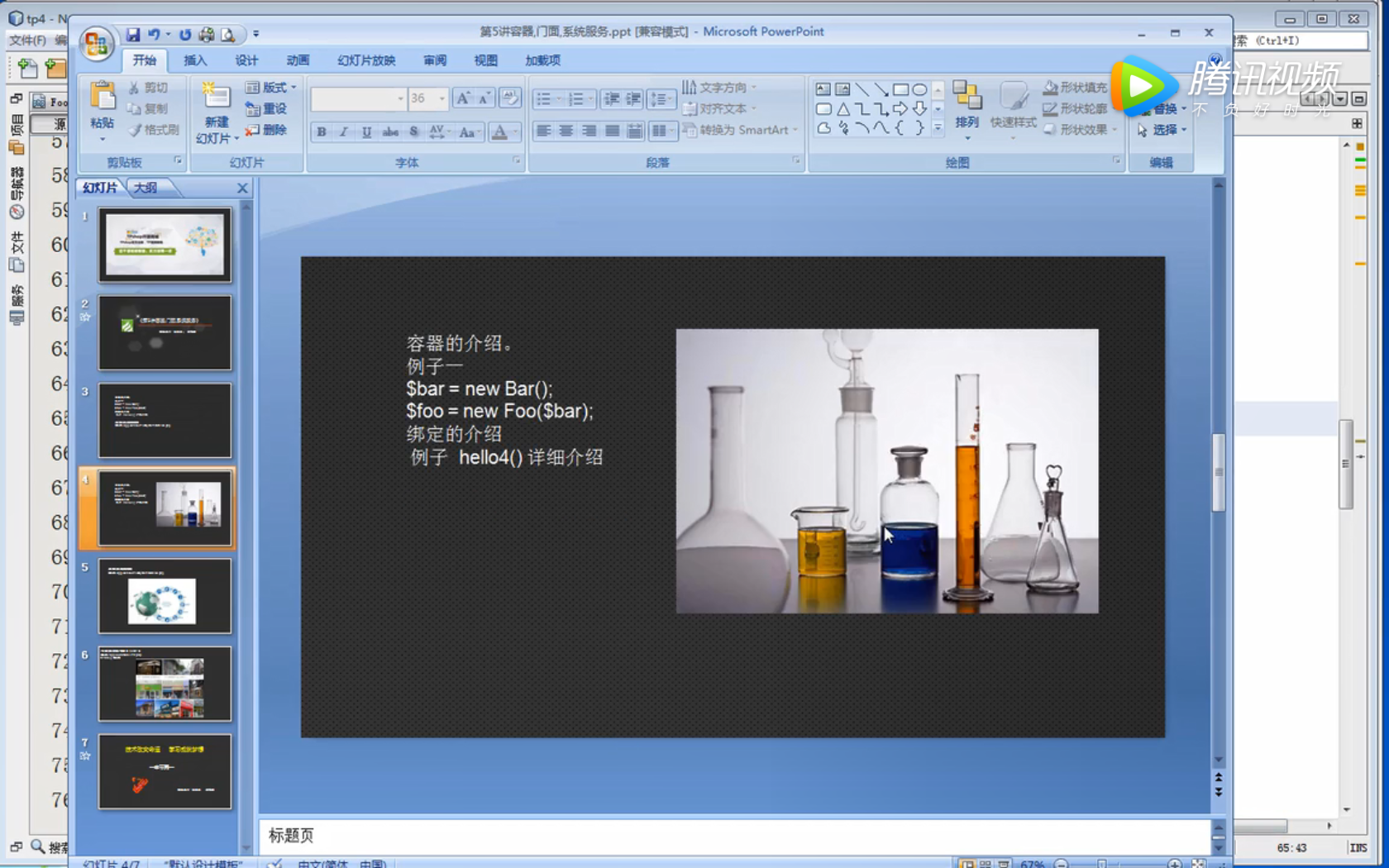Click the Office button logo

[x=96, y=43]
